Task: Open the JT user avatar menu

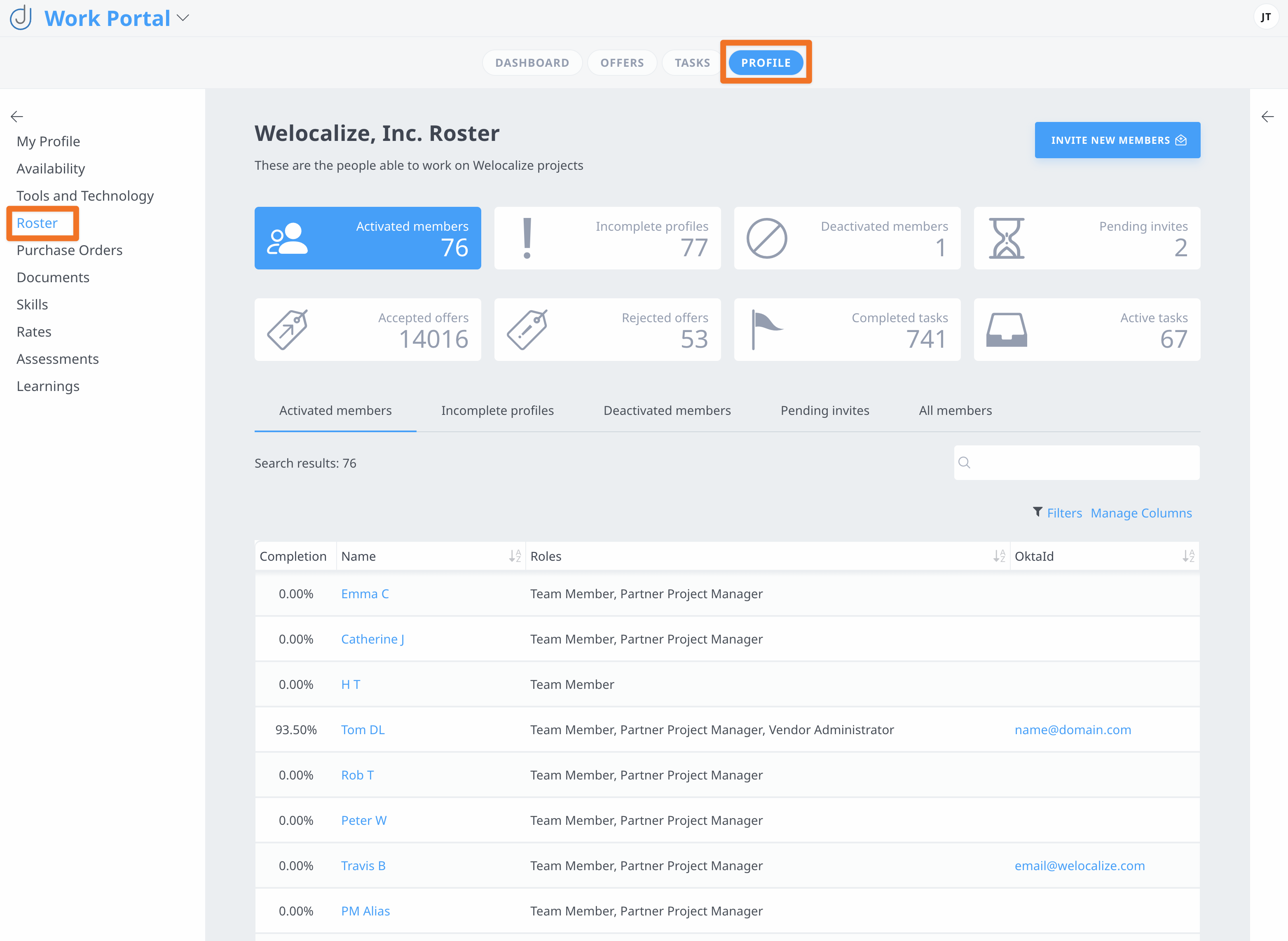Action: [1265, 17]
